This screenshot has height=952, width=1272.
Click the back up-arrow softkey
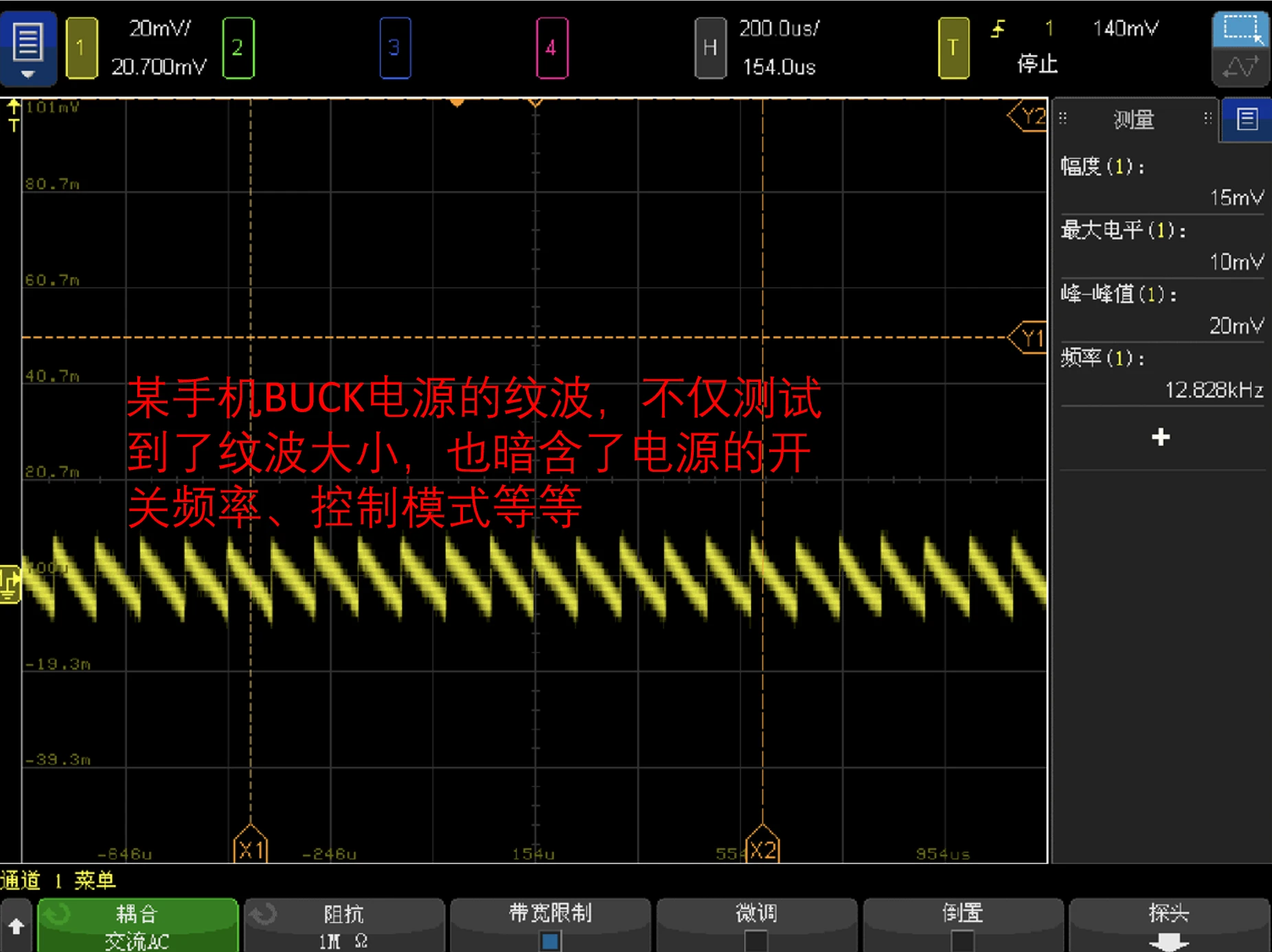16,925
